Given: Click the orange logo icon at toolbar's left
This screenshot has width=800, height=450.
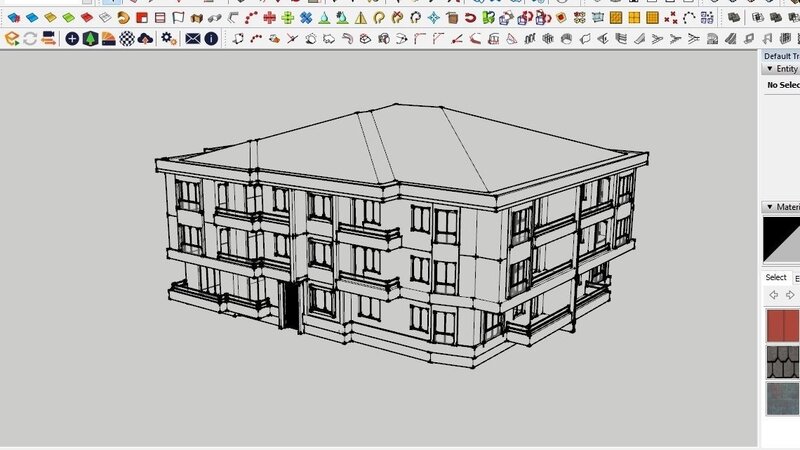Looking at the screenshot, I should 11,38.
